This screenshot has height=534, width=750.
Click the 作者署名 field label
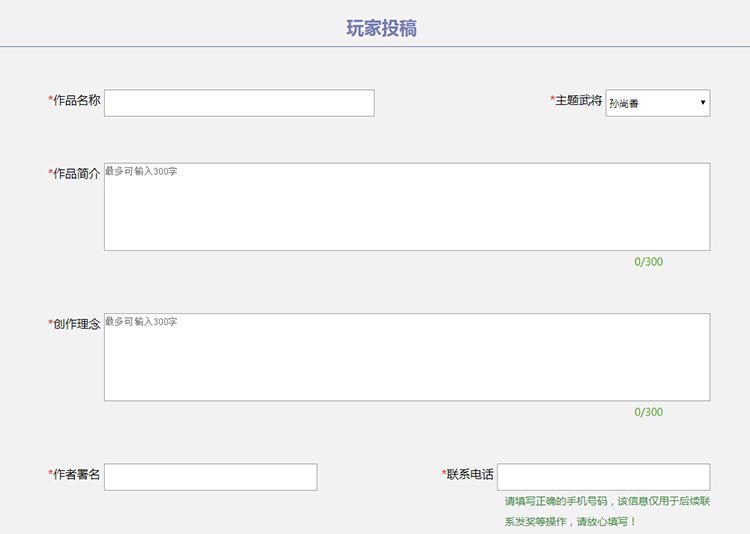click(x=77, y=474)
